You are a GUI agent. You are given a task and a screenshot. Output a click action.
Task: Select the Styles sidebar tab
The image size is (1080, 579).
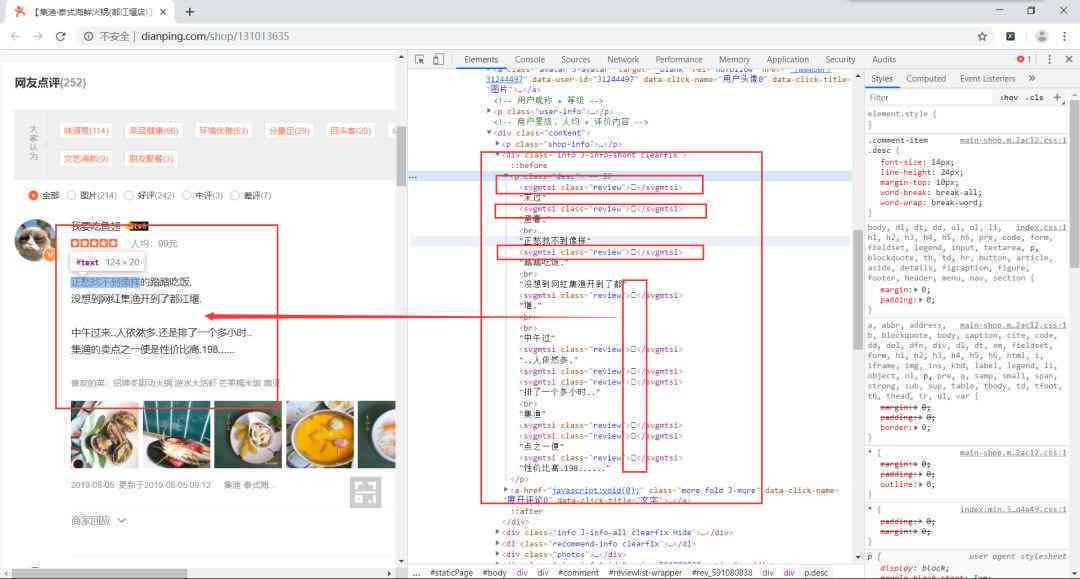(882, 78)
